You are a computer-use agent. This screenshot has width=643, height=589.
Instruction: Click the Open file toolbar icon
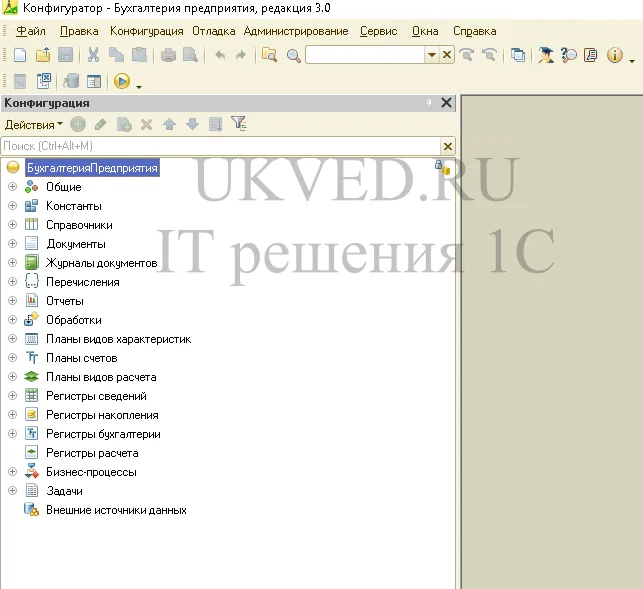(43, 55)
